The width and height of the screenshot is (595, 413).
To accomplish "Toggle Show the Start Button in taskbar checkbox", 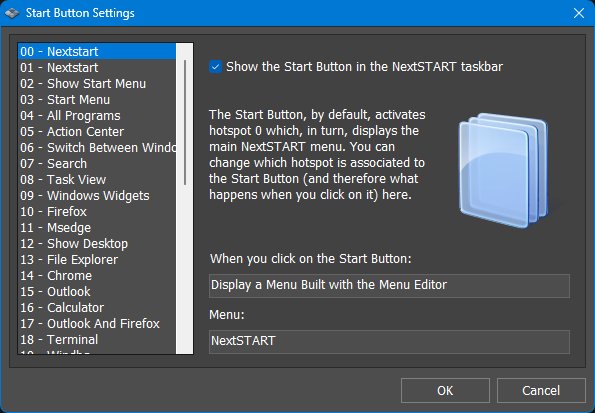I will [x=216, y=67].
